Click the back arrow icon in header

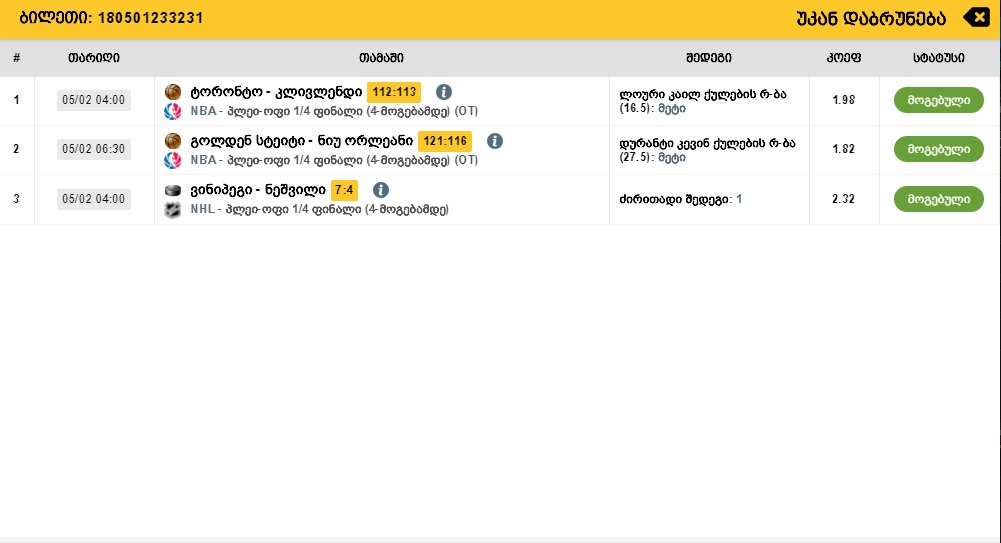click(977, 17)
